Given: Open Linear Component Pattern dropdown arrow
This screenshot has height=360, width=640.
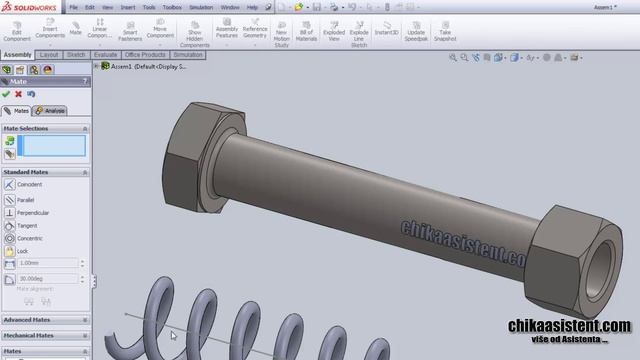Looking at the screenshot, I should pos(100,44).
